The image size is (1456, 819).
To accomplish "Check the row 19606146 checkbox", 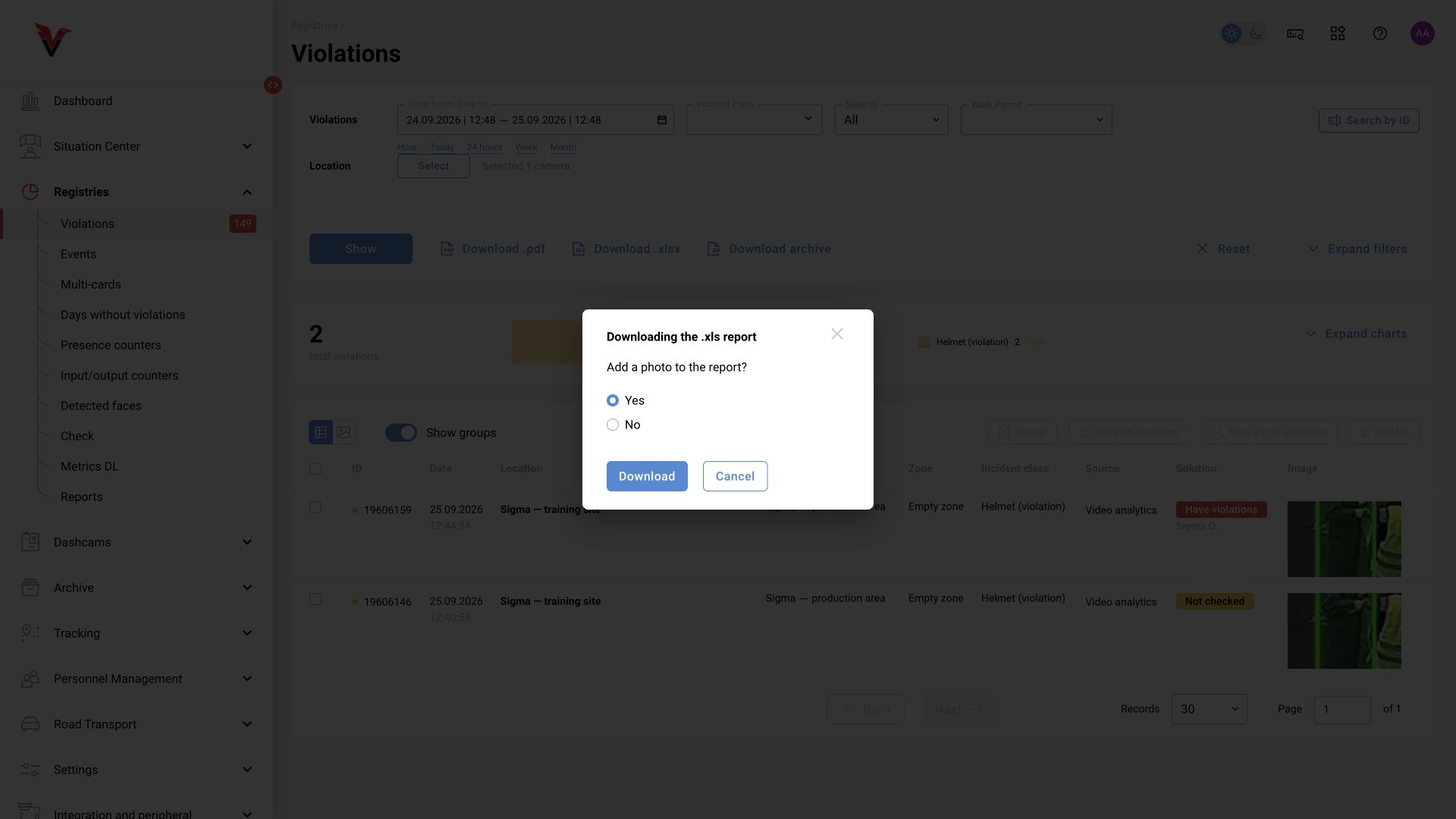I will coord(315,599).
